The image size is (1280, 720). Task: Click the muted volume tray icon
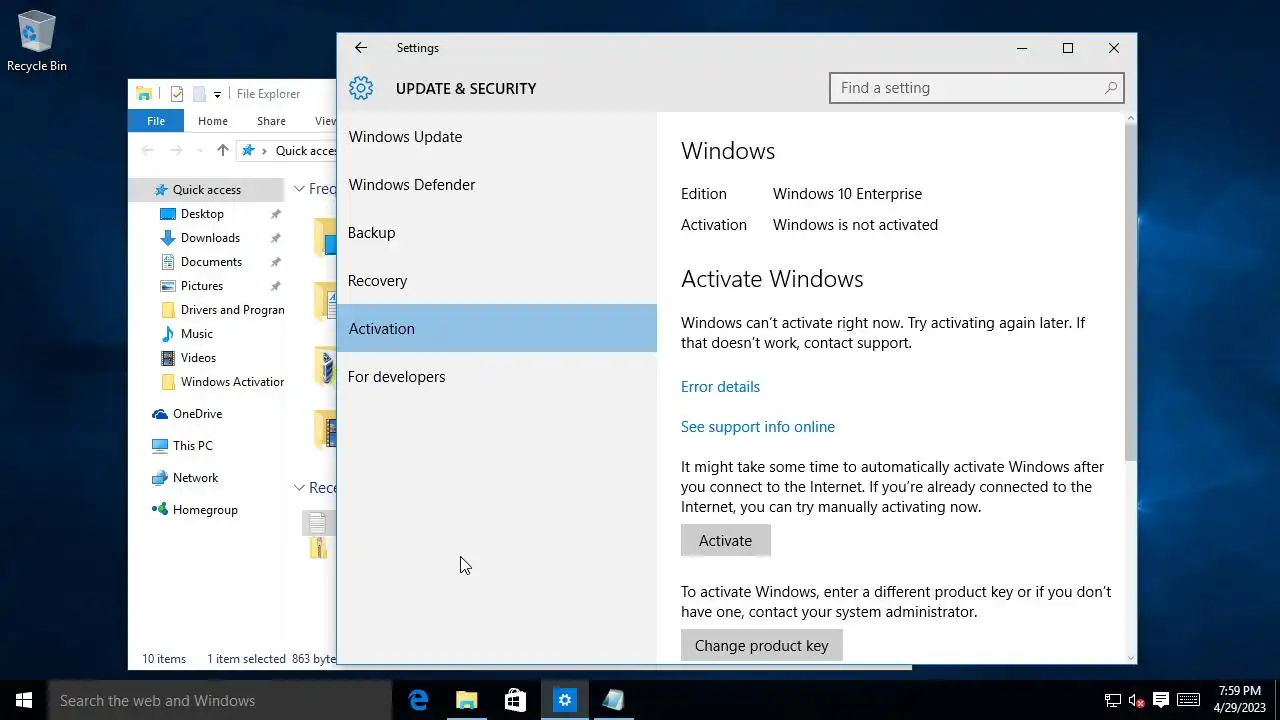point(1136,700)
